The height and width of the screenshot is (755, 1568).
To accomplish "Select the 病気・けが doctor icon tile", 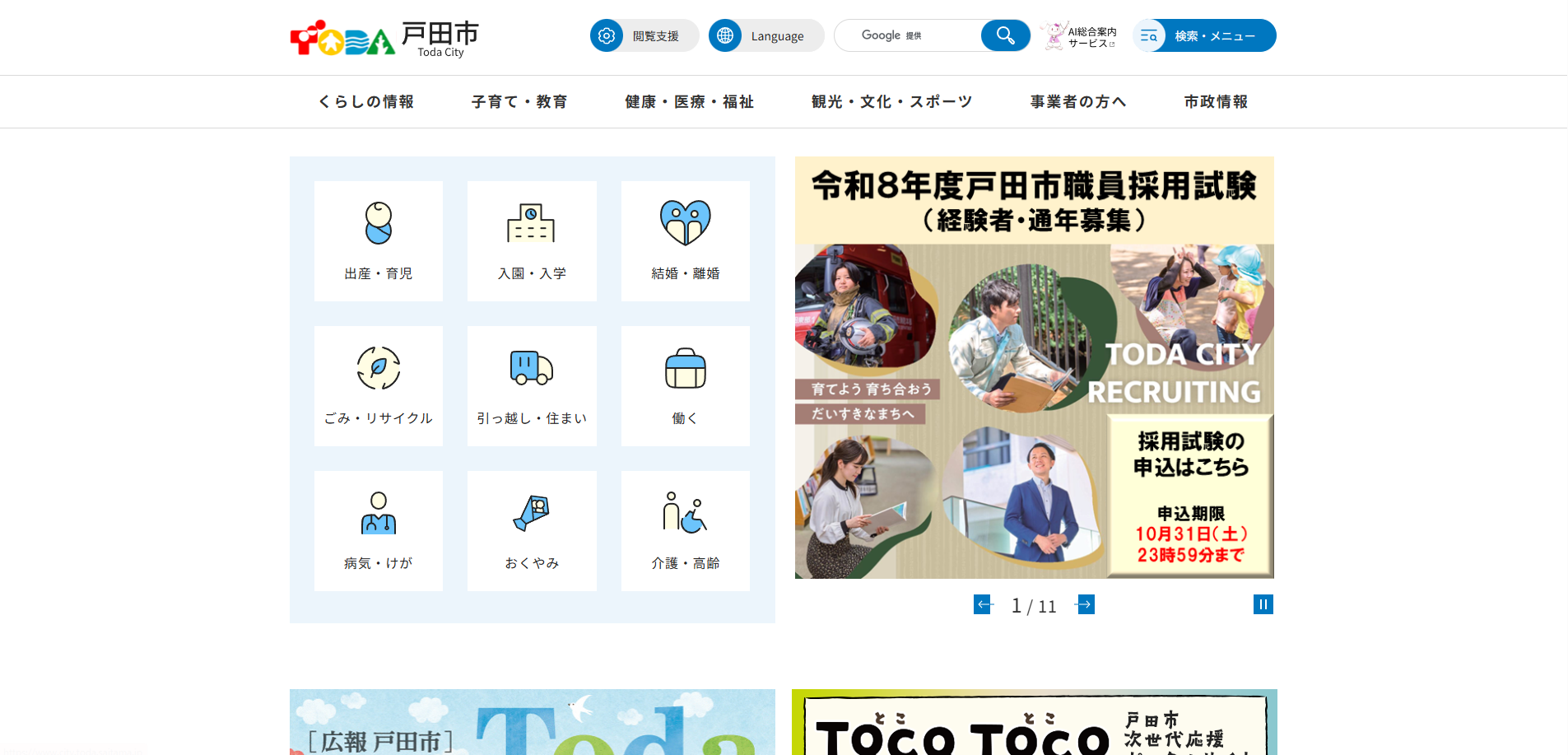I will click(x=379, y=531).
